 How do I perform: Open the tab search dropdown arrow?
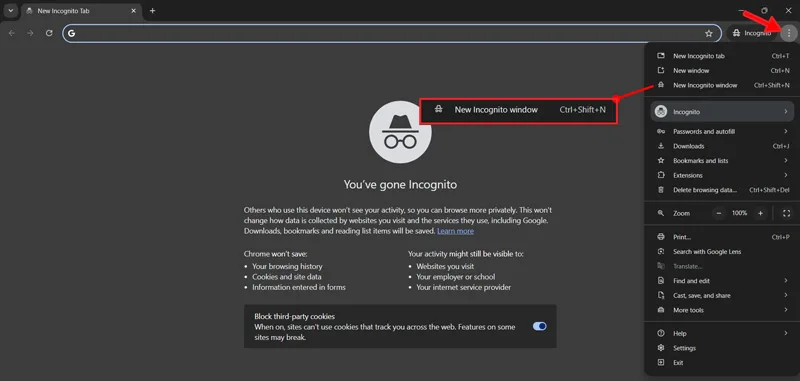(11, 11)
